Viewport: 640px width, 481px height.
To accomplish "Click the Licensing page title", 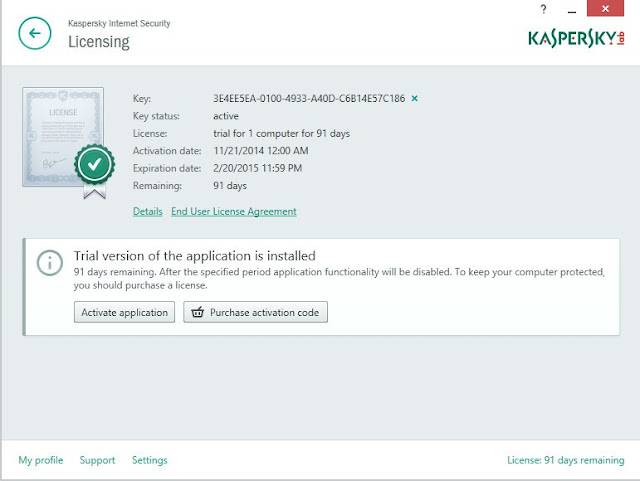I will [x=99, y=42].
